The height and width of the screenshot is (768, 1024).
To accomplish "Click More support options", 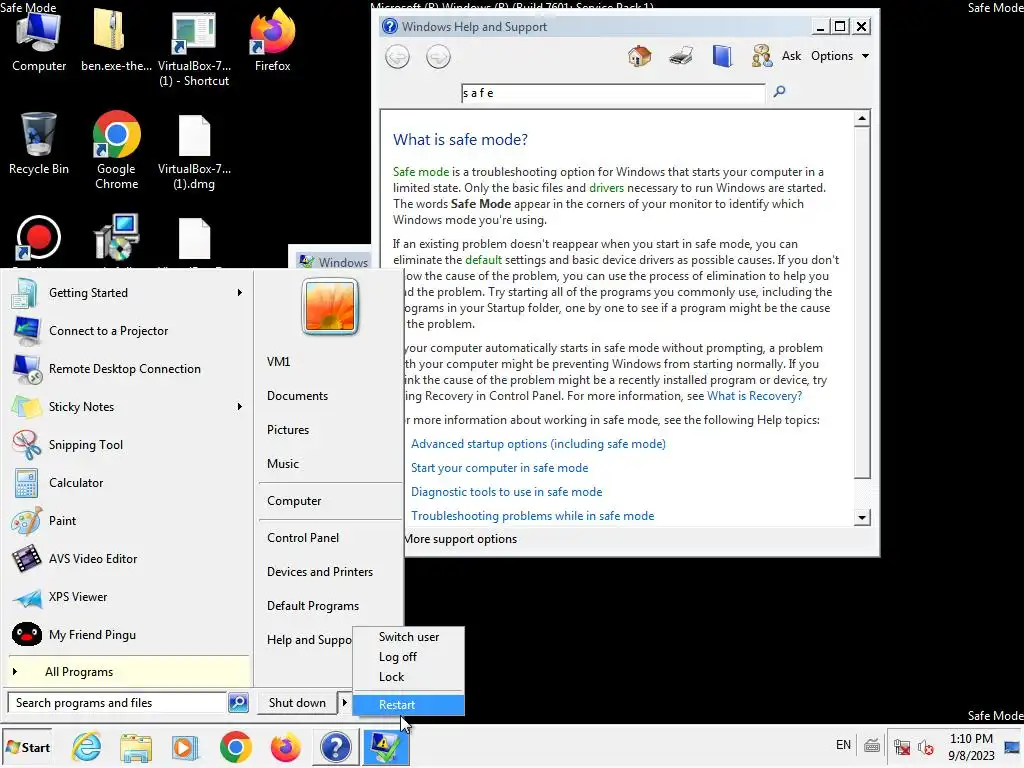I will pos(460,539).
